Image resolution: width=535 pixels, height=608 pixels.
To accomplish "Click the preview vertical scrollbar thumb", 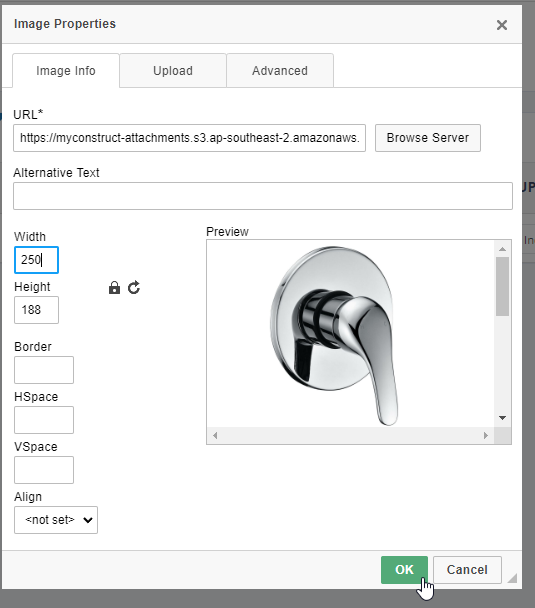I will 502,287.
